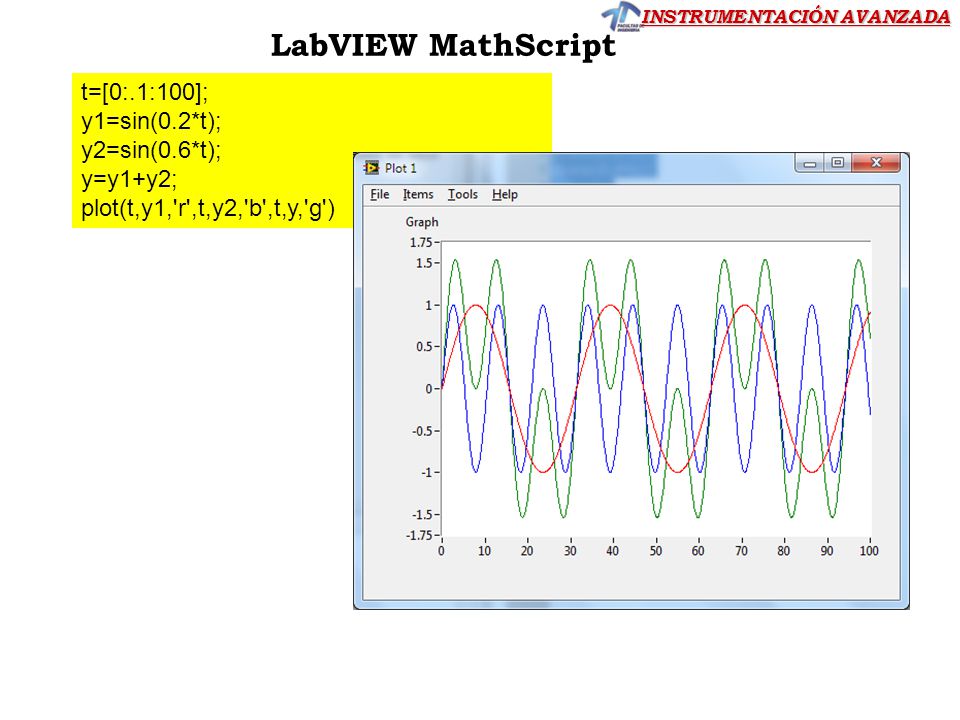Click the 20 x-axis tick label

pos(527,551)
